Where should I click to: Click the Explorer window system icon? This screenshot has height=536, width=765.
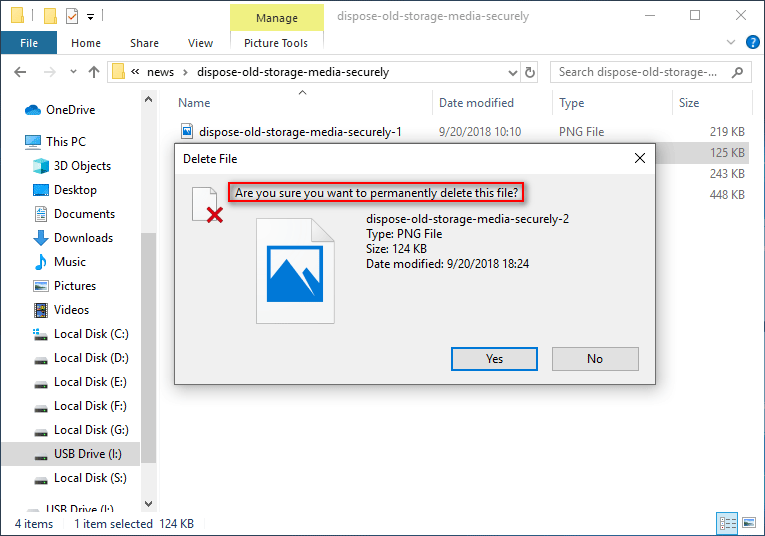(17, 16)
